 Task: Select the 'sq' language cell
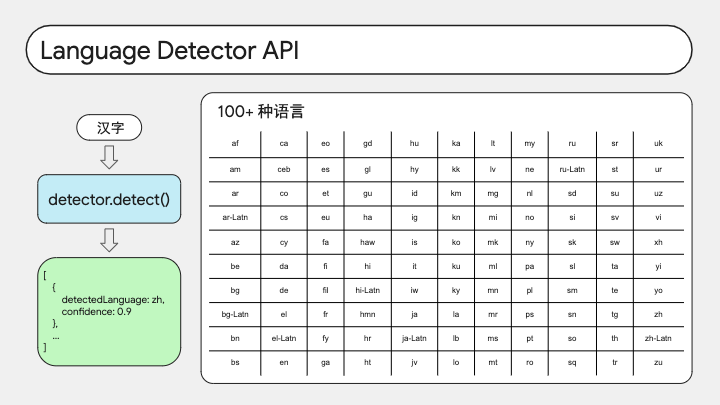coord(572,362)
